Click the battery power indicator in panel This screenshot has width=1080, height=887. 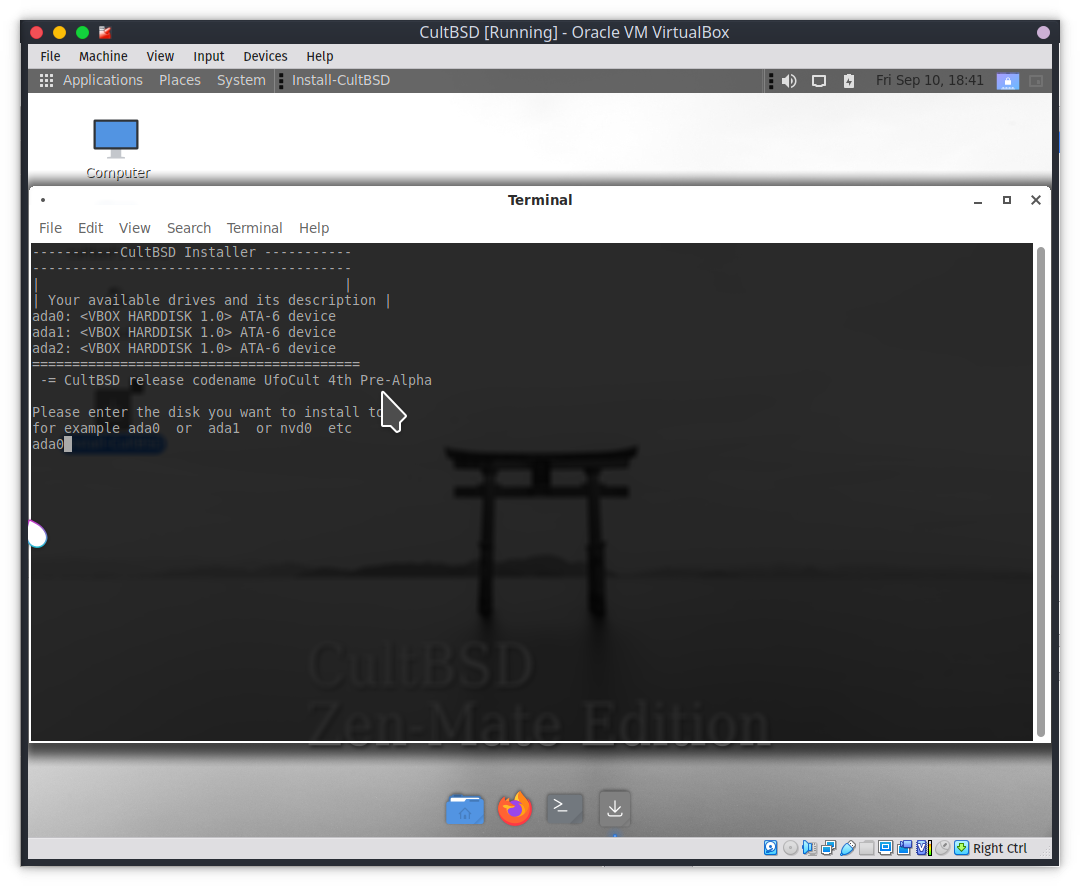tap(849, 81)
